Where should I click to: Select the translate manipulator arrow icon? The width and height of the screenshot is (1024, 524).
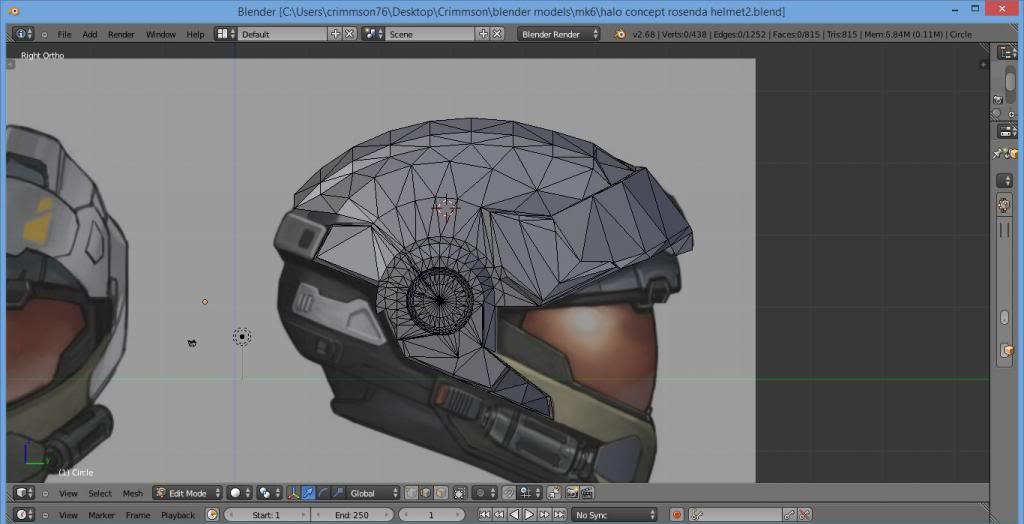(309, 493)
